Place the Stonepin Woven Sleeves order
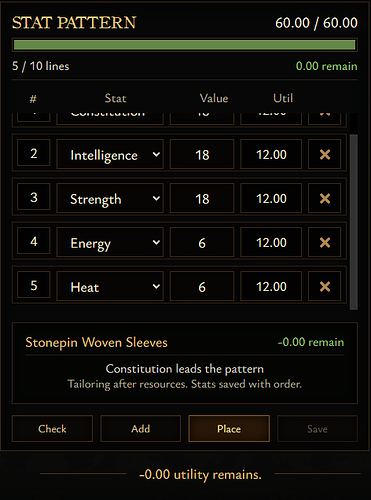The width and height of the screenshot is (371, 500). (x=229, y=429)
